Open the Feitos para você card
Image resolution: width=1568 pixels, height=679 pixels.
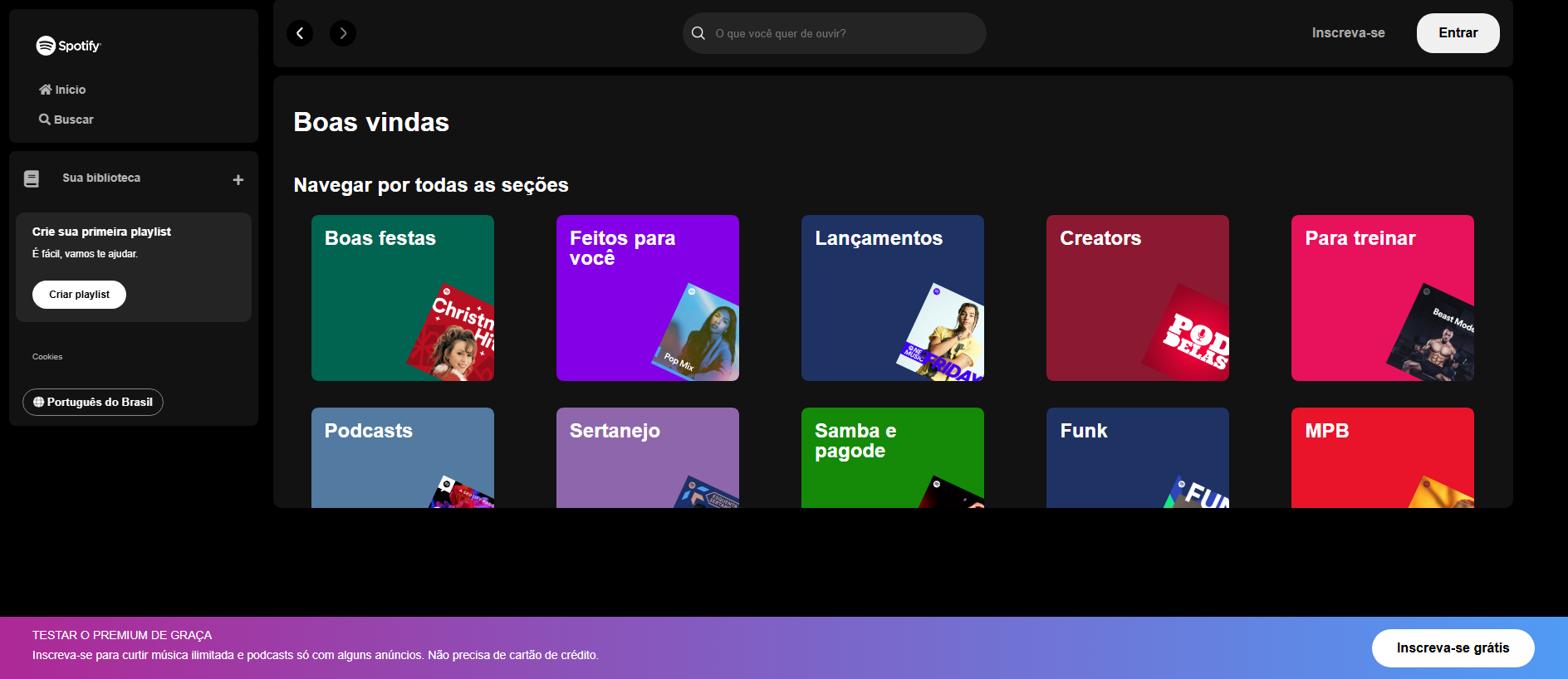pos(648,298)
